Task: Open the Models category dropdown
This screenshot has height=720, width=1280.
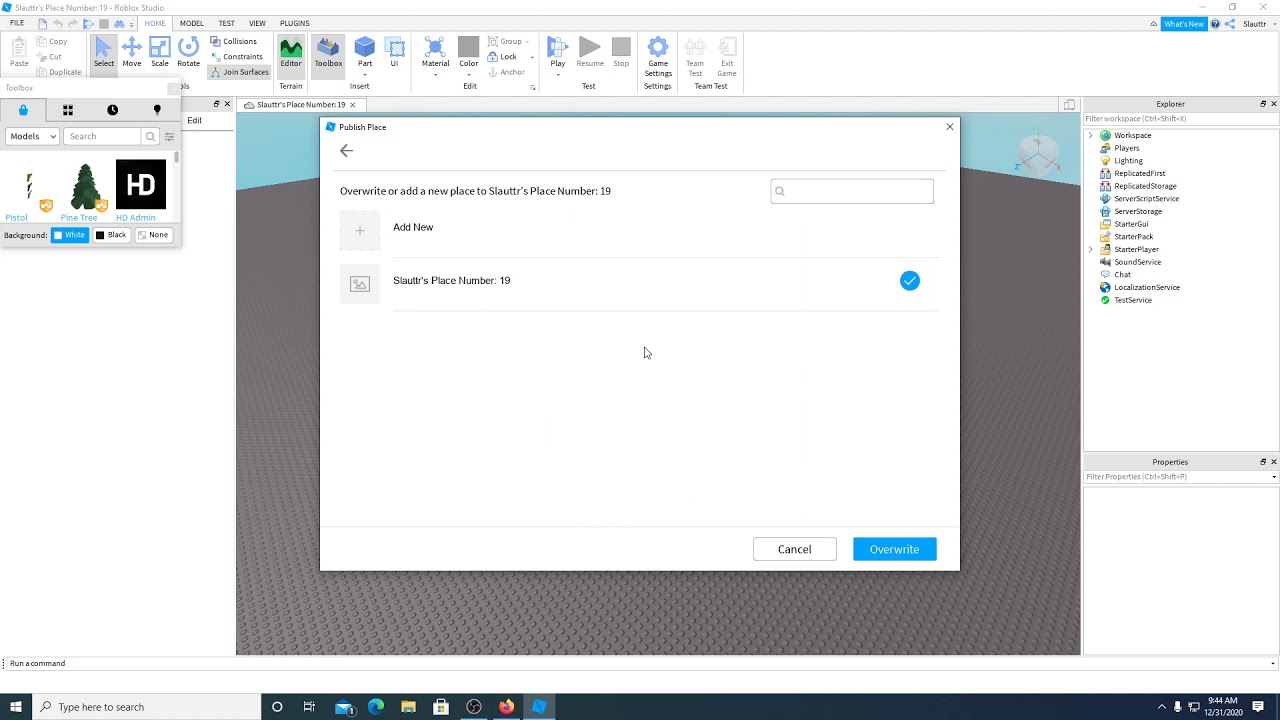Action: click(x=33, y=136)
